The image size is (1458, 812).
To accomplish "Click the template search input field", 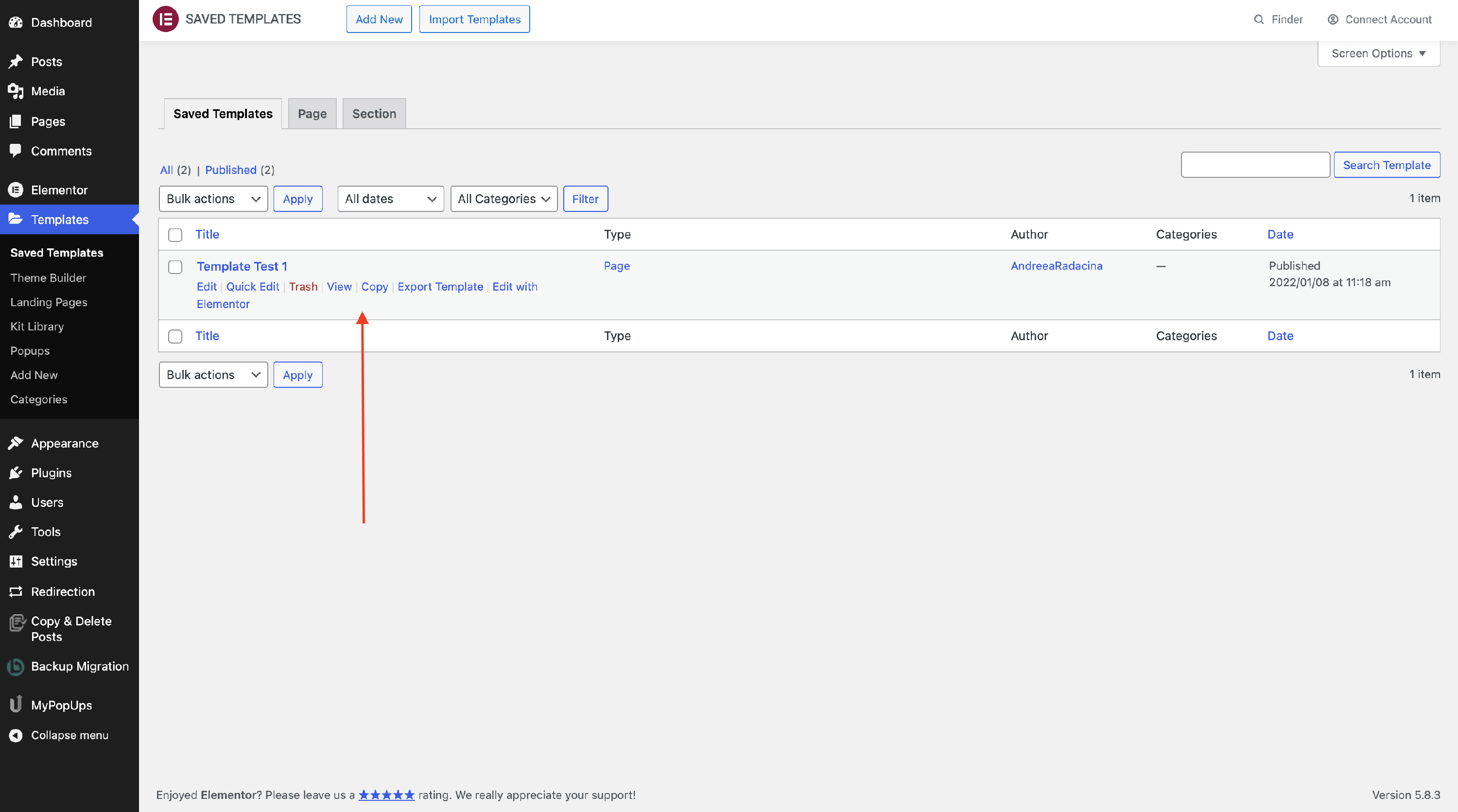I will [x=1255, y=165].
